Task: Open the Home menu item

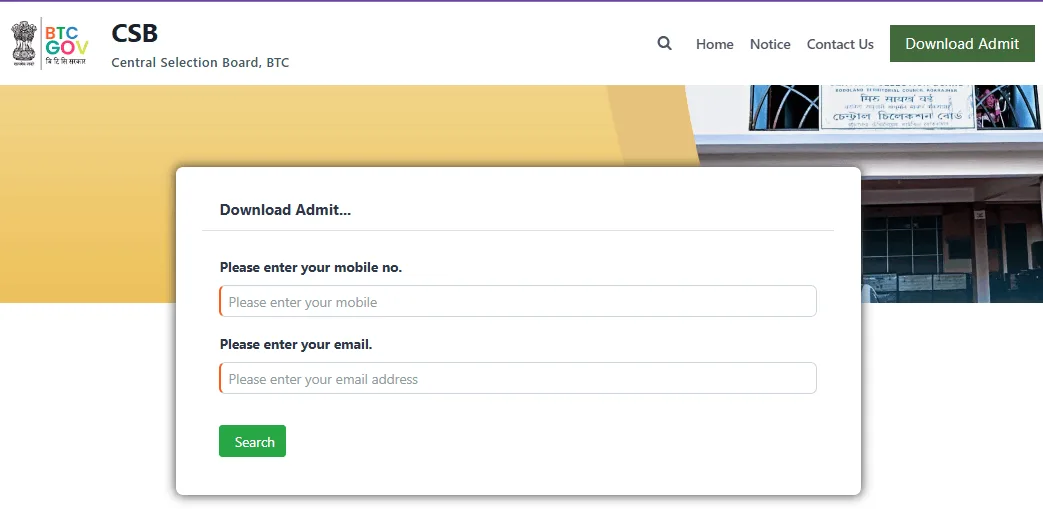Action: (x=714, y=44)
